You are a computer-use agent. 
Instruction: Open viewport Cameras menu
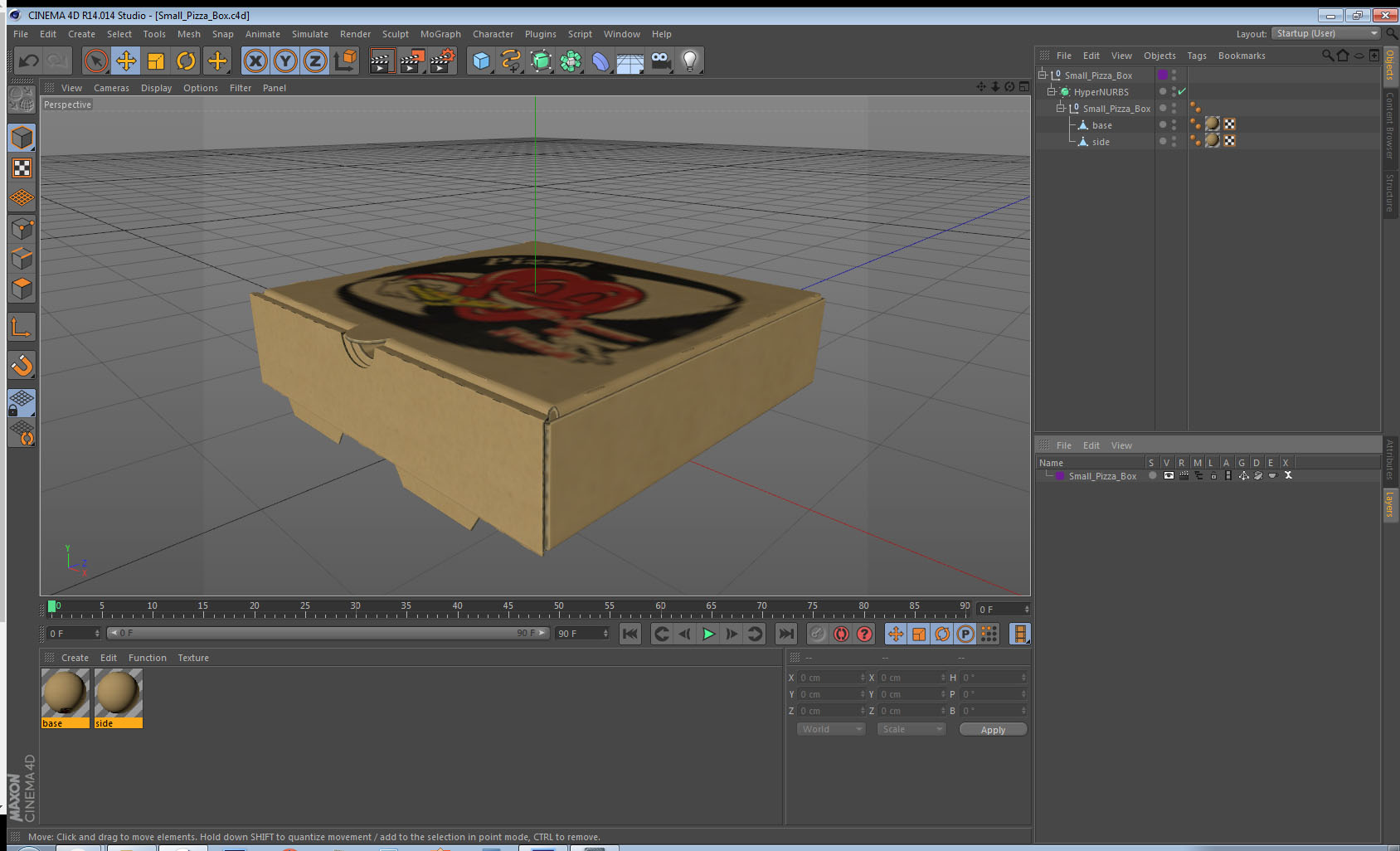(x=111, y=88)
